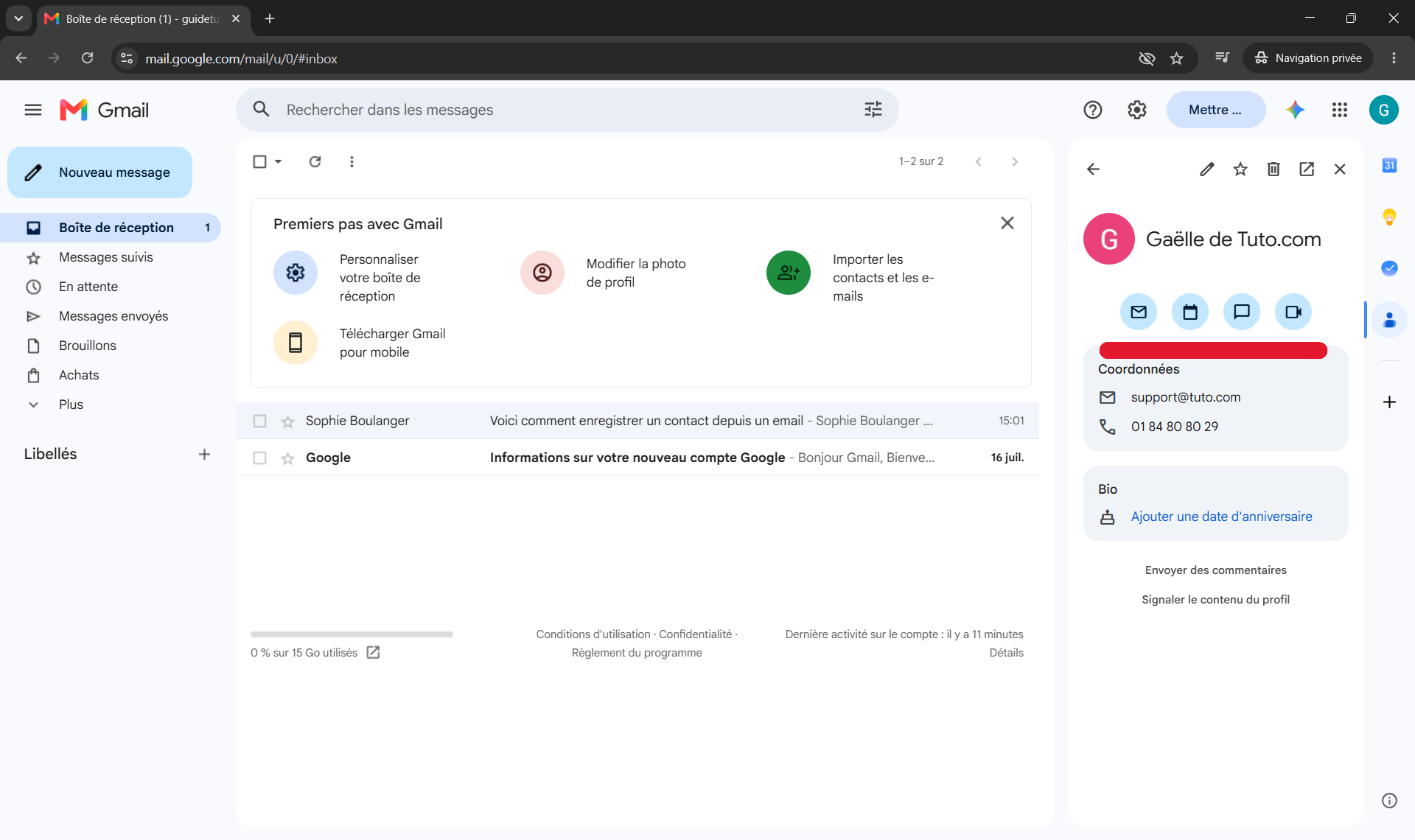Screen dimensions: 1415x840
Task: Open the Google account avatar G
Action: tap(1383, 110)
